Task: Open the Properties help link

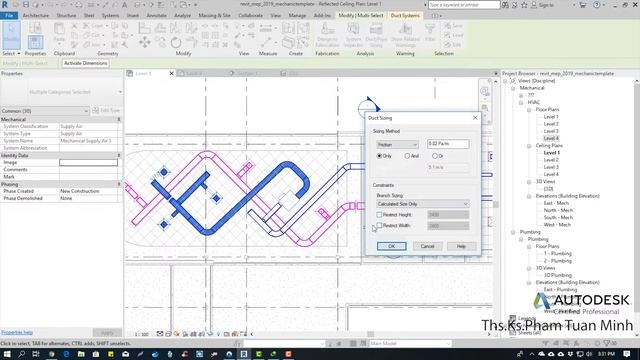Action: pyautogui.click(x=17, y=332)
